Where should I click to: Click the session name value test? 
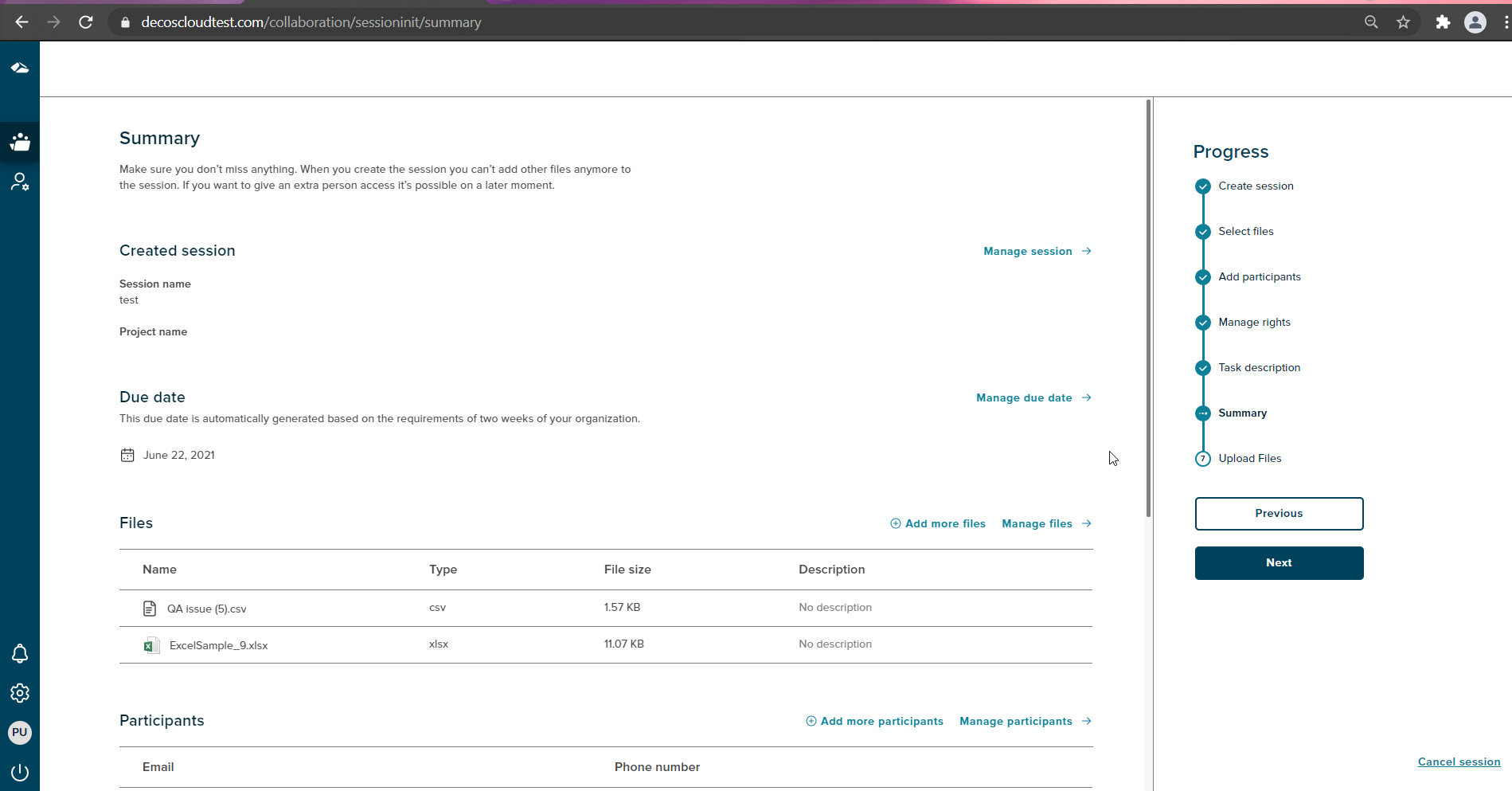[129, 300]
